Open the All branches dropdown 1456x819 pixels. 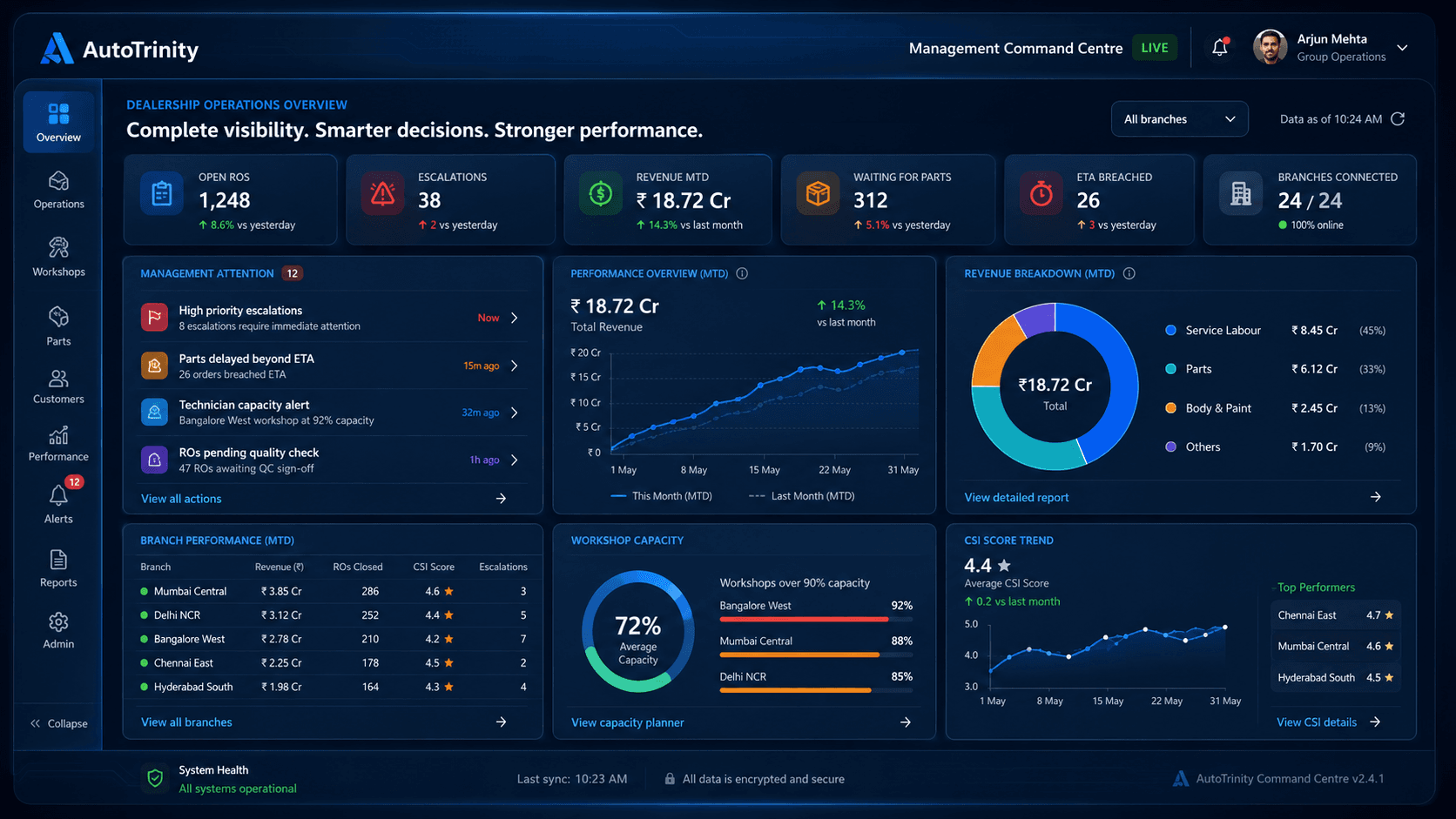coord(1179,119)
